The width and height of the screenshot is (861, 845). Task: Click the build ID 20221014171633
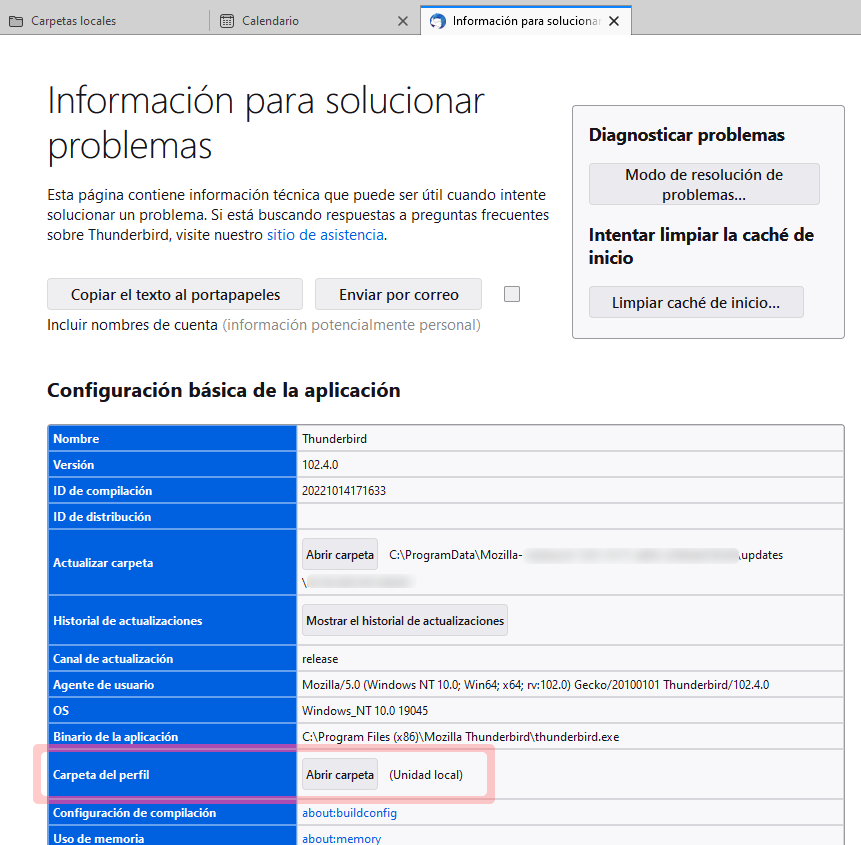pos(344,490)
